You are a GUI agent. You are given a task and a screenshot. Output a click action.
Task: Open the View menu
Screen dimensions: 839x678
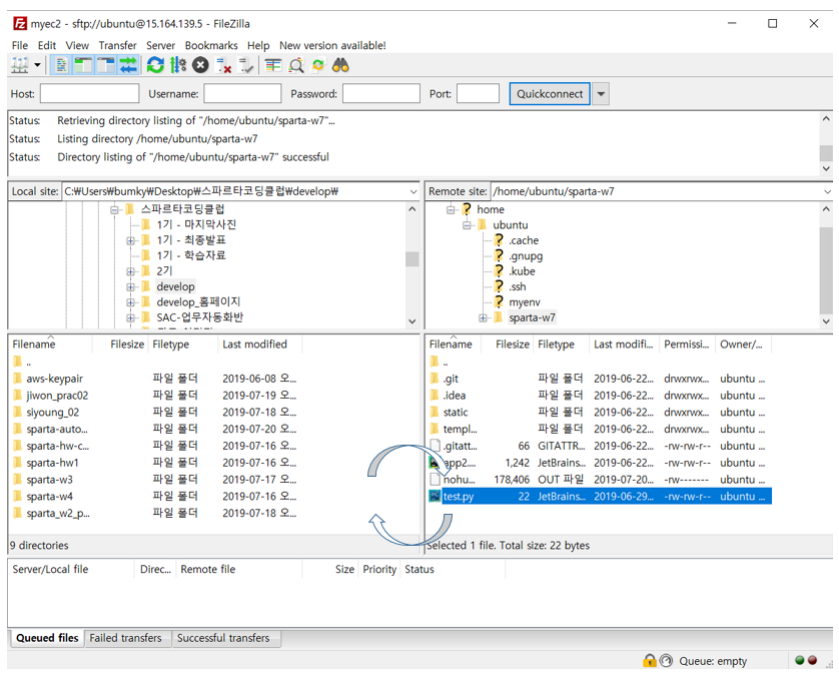[x=77, y=45]
